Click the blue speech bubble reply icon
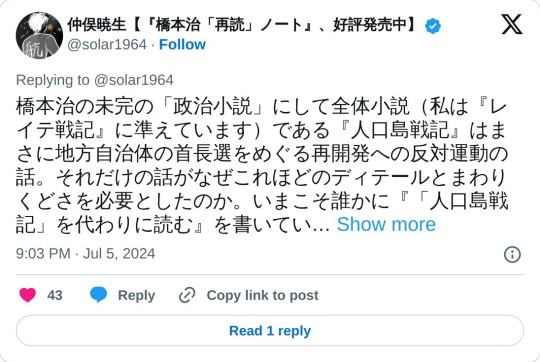Screen dimensions: 540x362 pyautogui.click(x=98, y=295)
